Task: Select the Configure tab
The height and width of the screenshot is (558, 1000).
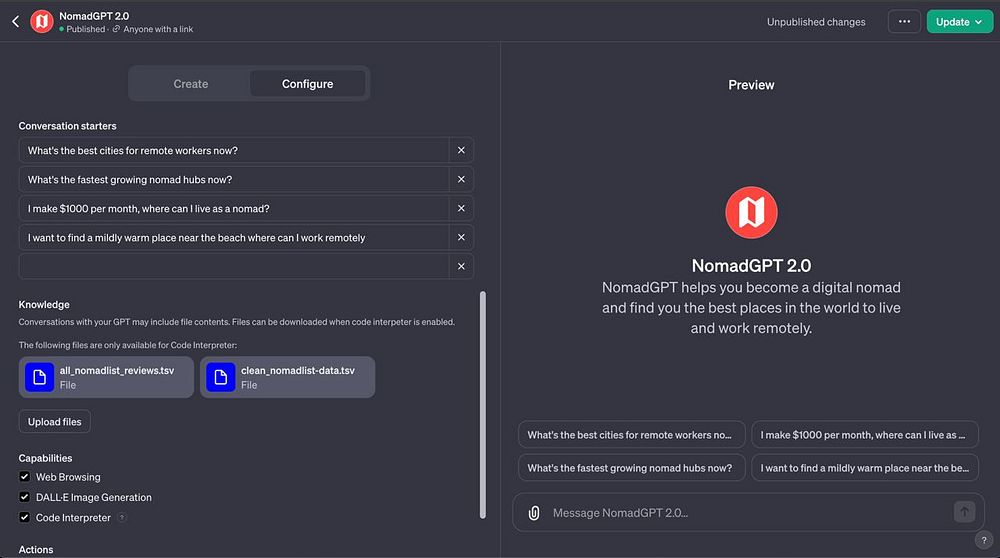Action: (307, 84)
